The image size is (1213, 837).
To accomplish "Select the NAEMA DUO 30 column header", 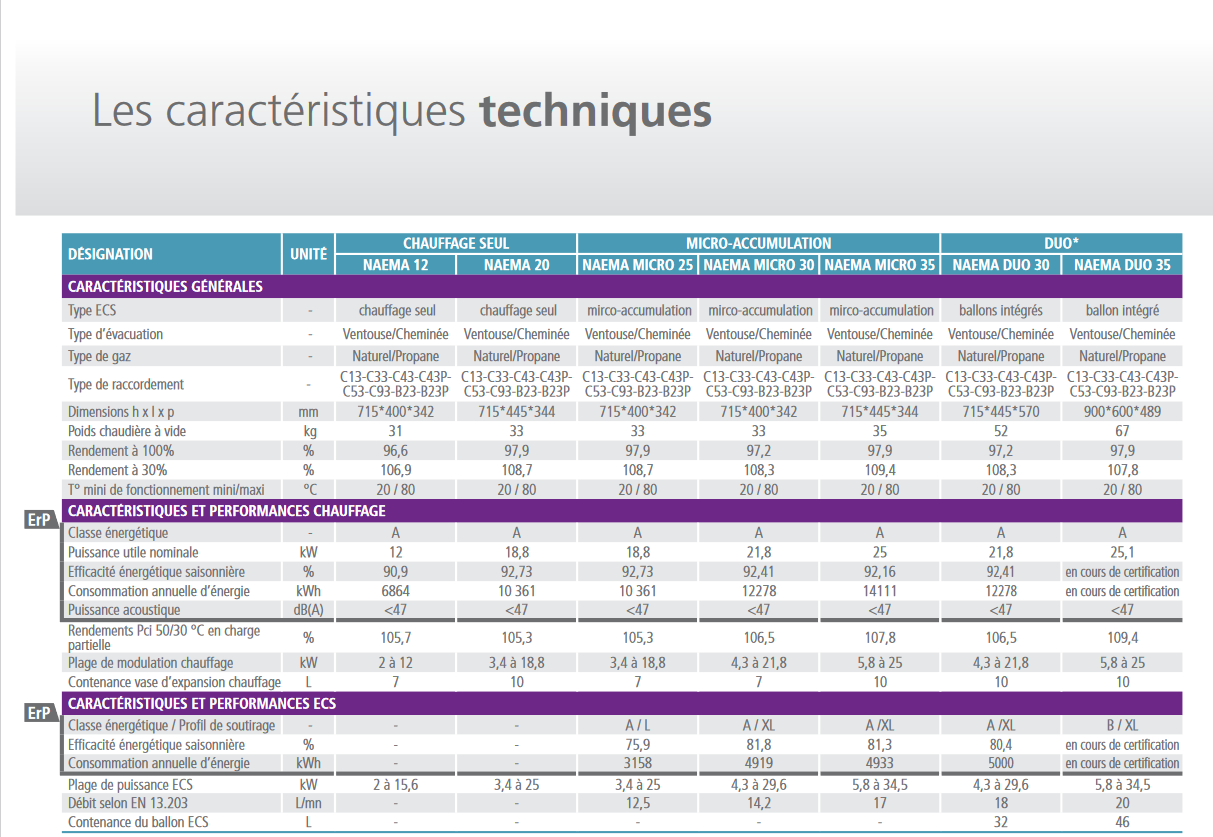I will [x=1001, y=265].
